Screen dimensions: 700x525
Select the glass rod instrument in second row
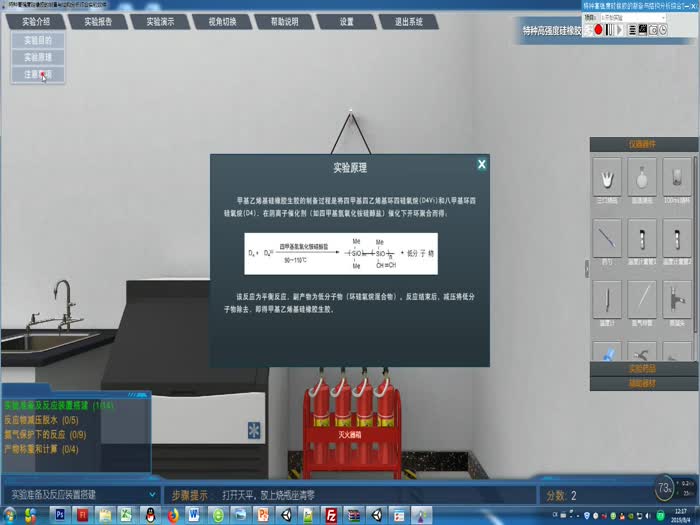tap(608, 242)
